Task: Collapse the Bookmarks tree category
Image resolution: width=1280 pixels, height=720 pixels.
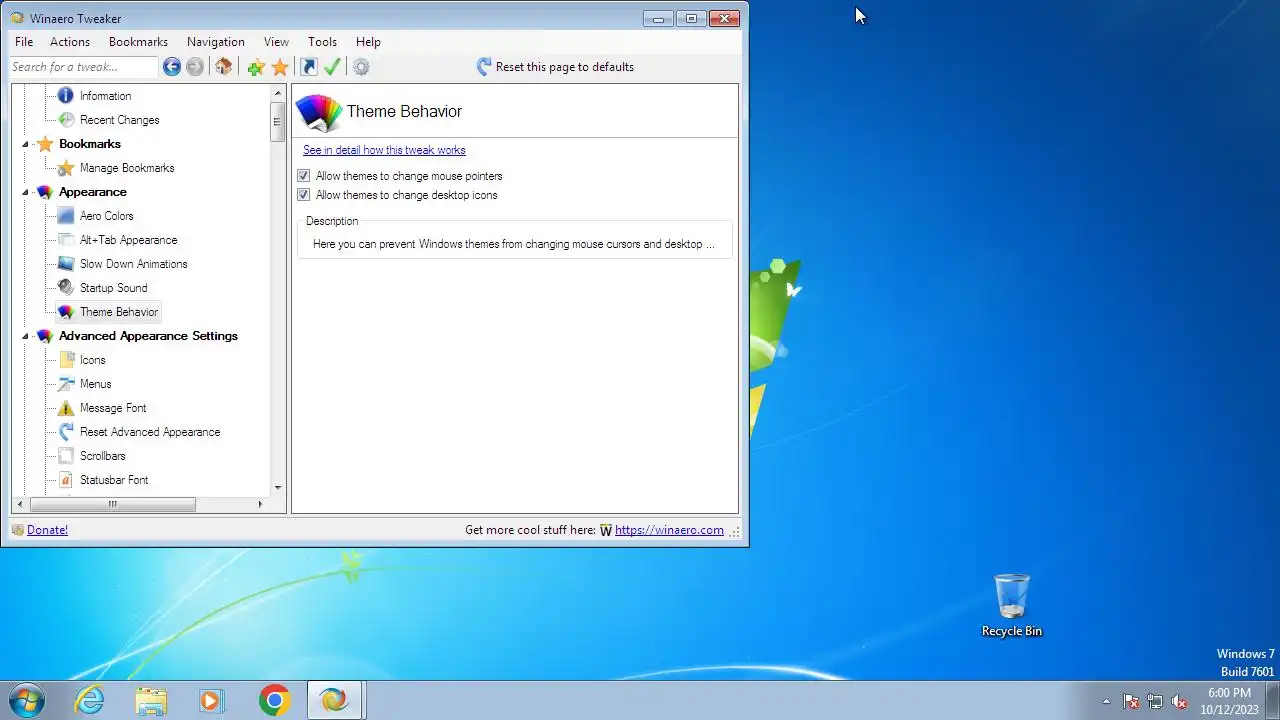Action: [26, 144]
